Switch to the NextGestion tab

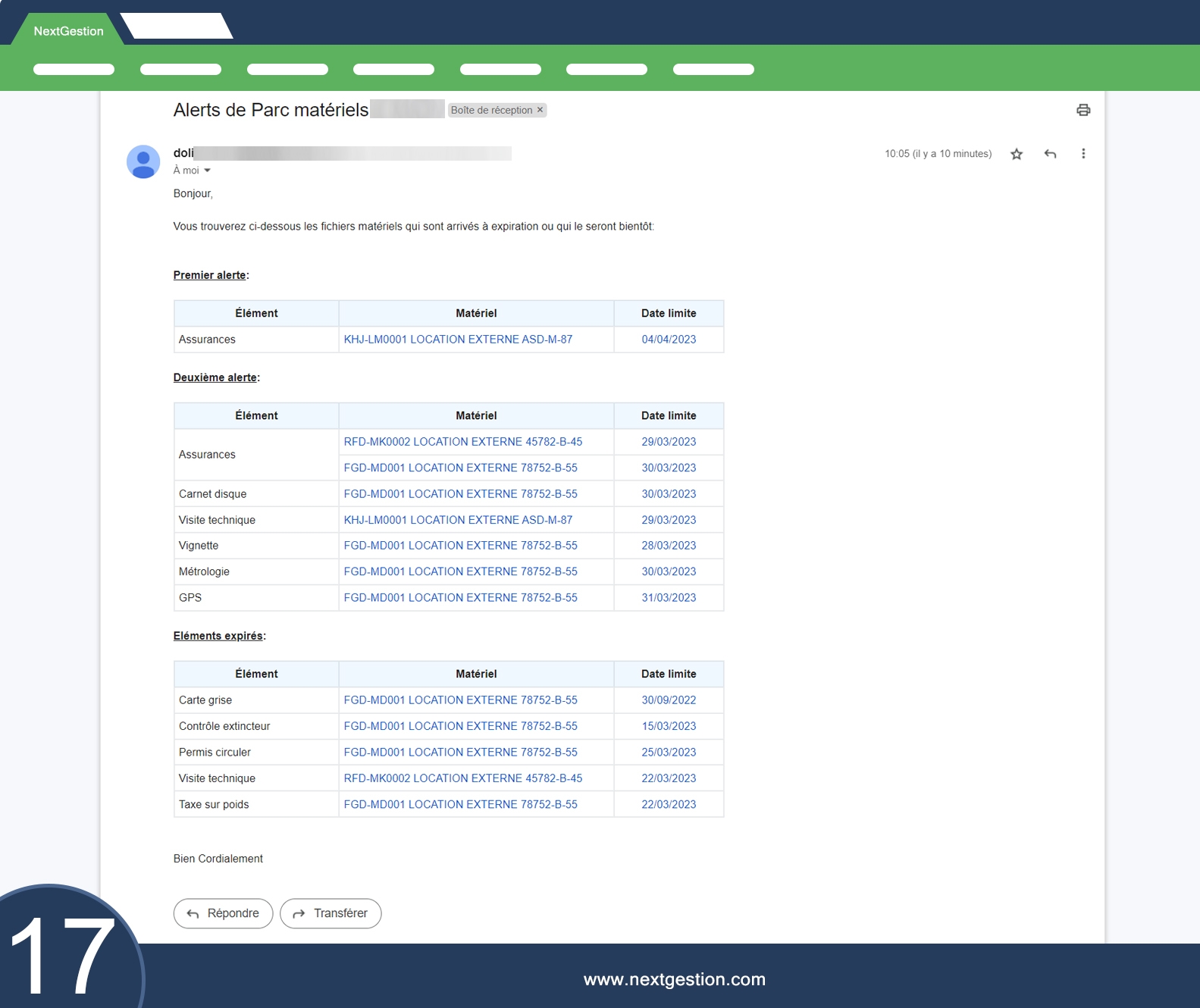point(68,31)
